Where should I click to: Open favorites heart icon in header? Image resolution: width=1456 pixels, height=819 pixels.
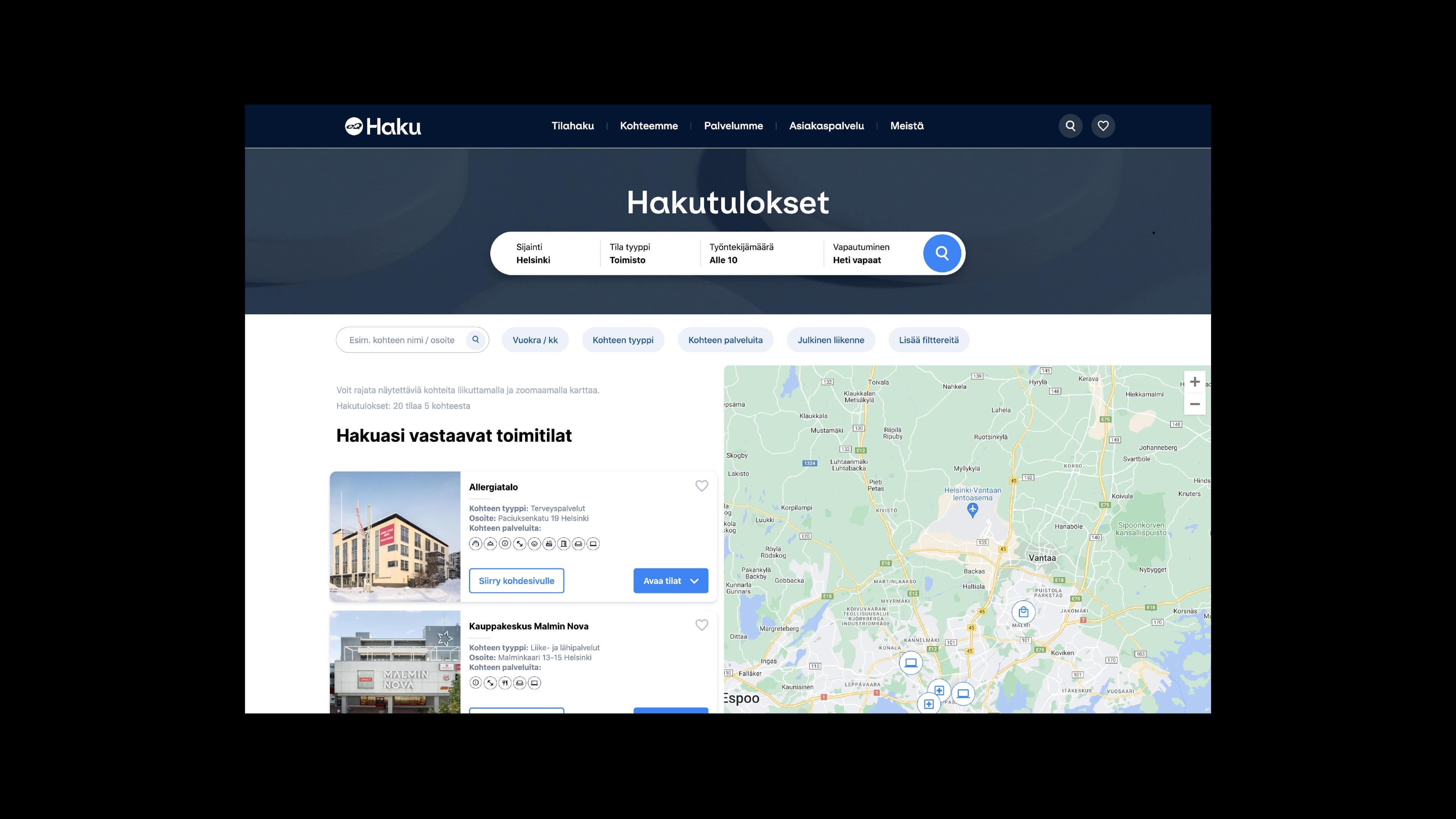coord(1103,126)
